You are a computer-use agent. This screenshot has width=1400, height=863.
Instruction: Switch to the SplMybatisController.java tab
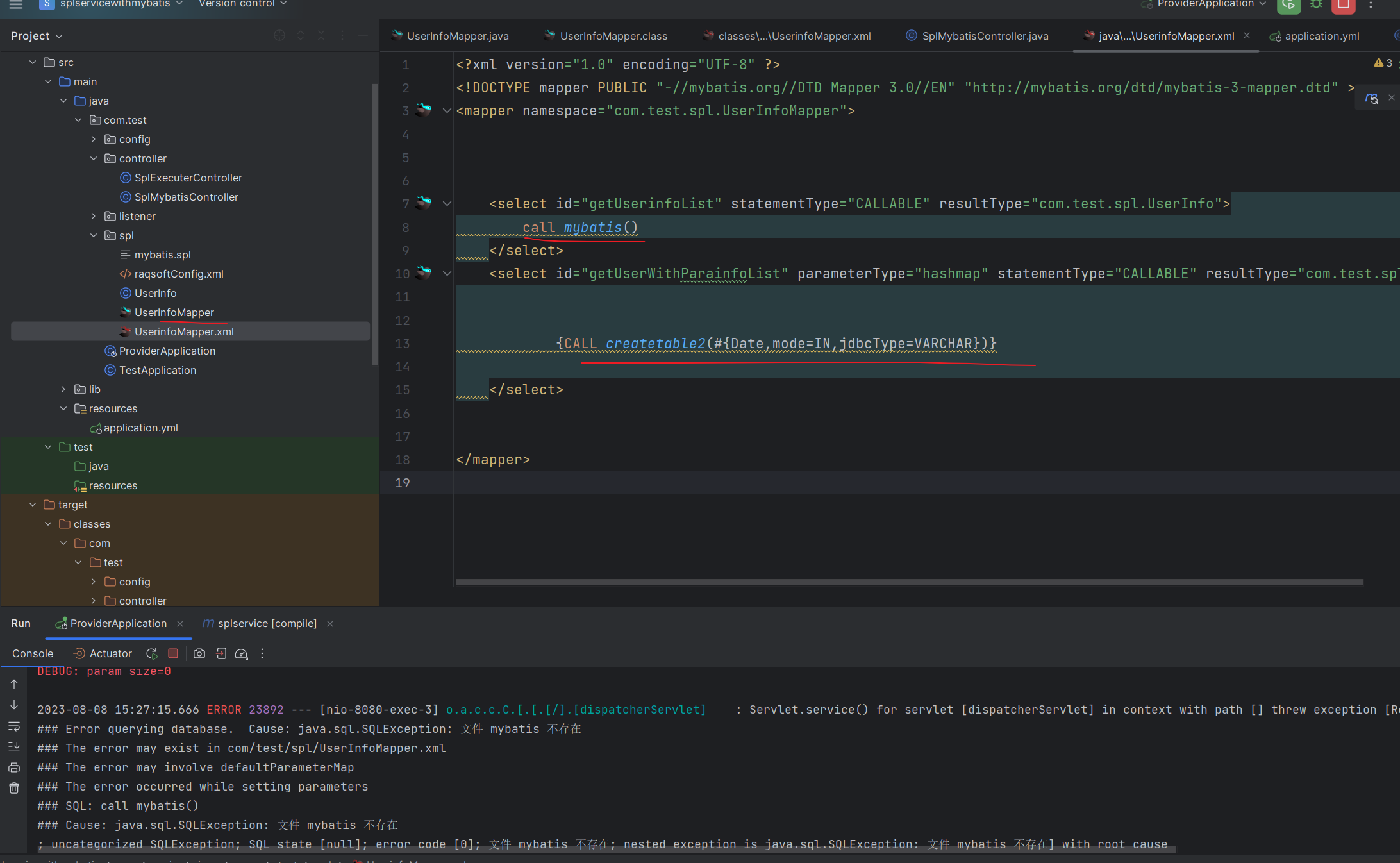click(985, 36)
